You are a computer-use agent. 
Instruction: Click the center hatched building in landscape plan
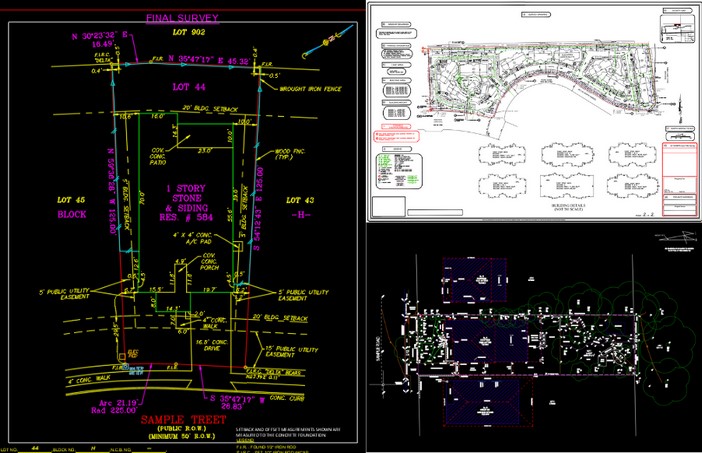(489, 341)
